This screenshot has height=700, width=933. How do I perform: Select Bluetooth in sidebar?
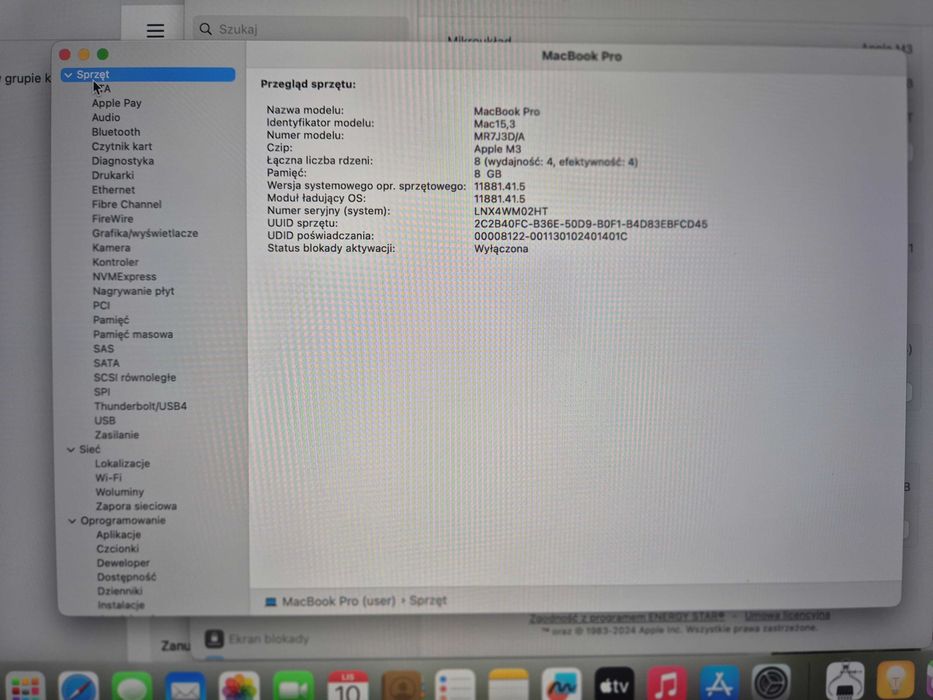click(116, 132)
